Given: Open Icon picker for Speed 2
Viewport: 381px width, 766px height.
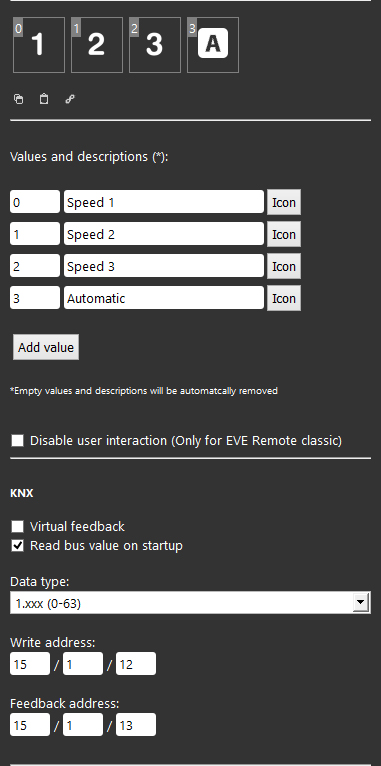Looking at the screenshot, I should [x=284, y=234].
